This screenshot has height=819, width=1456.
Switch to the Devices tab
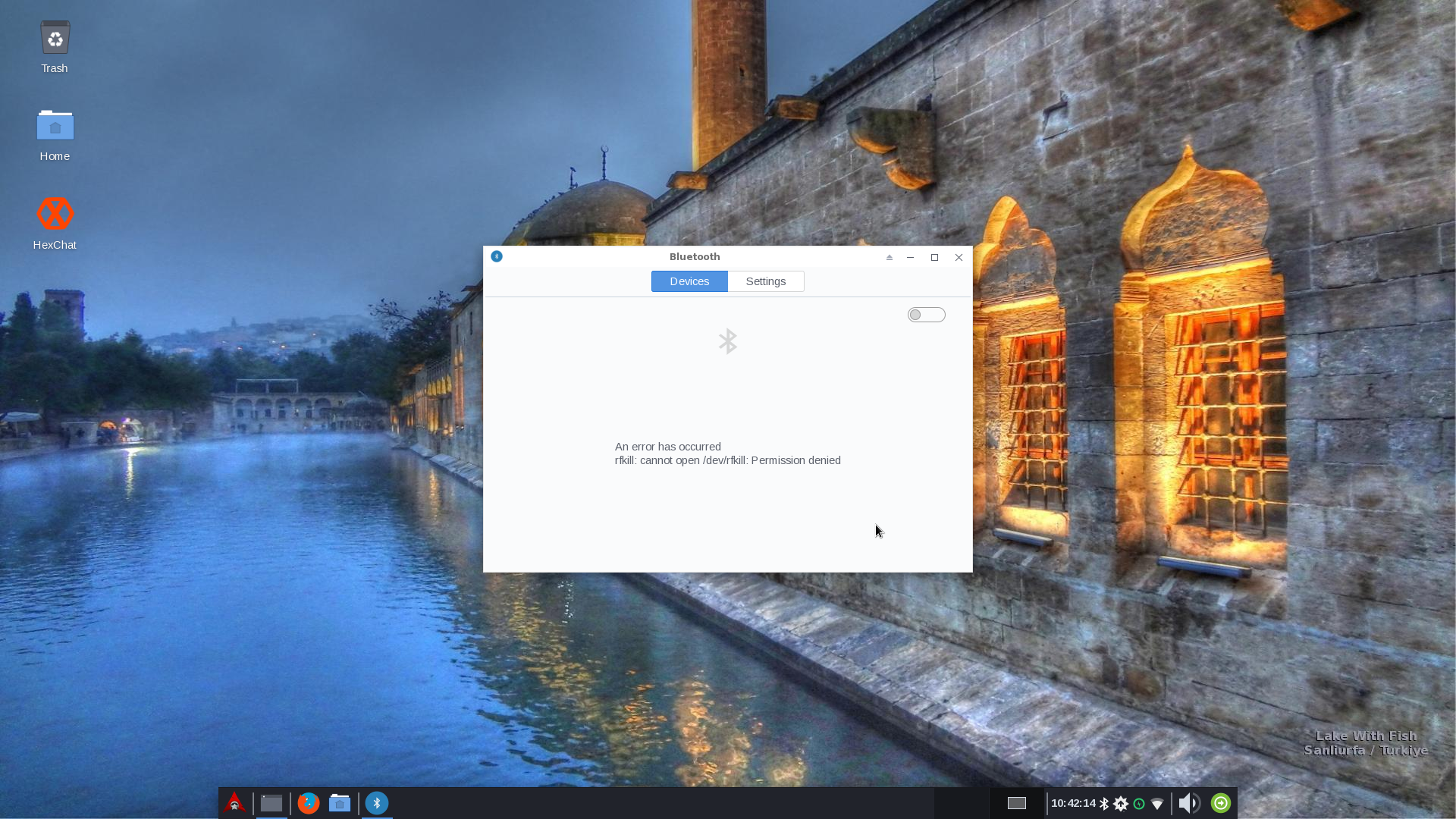(689, 281)
